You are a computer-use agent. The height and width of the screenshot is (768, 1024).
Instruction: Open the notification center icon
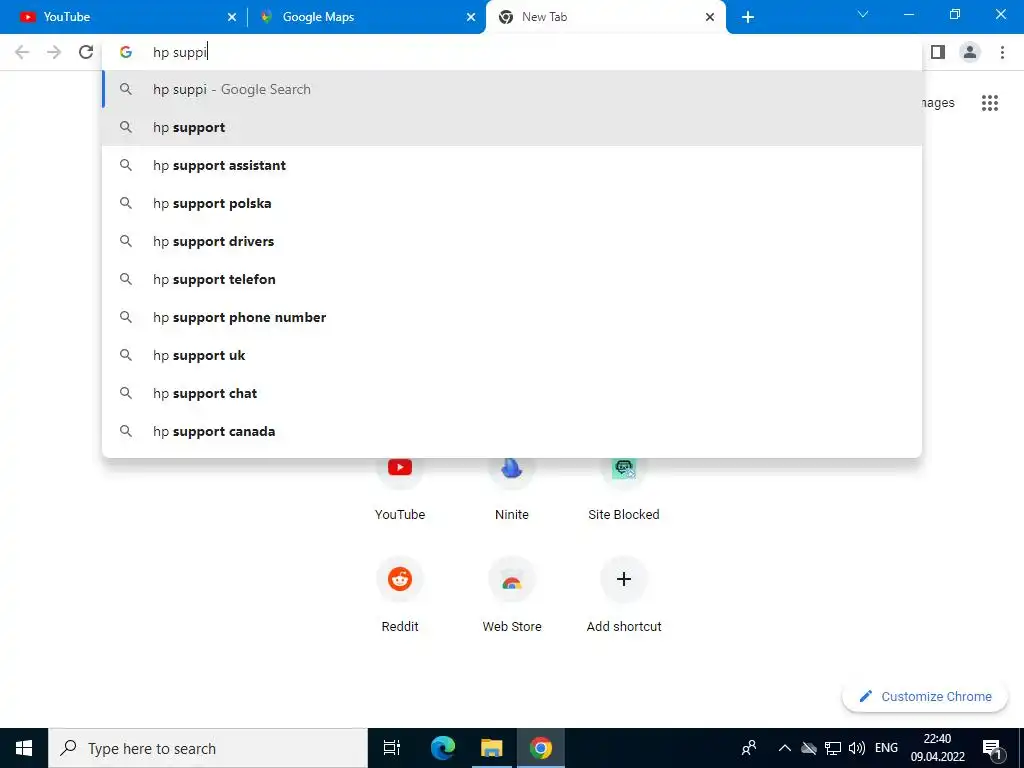992,748
